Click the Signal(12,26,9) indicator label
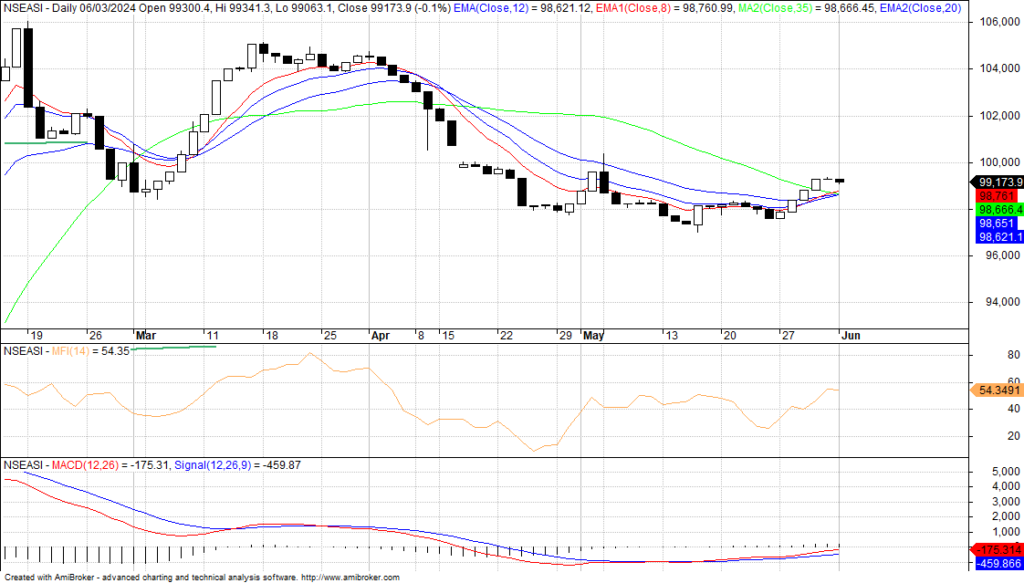1024x583 pixels. tap(217, 465)
